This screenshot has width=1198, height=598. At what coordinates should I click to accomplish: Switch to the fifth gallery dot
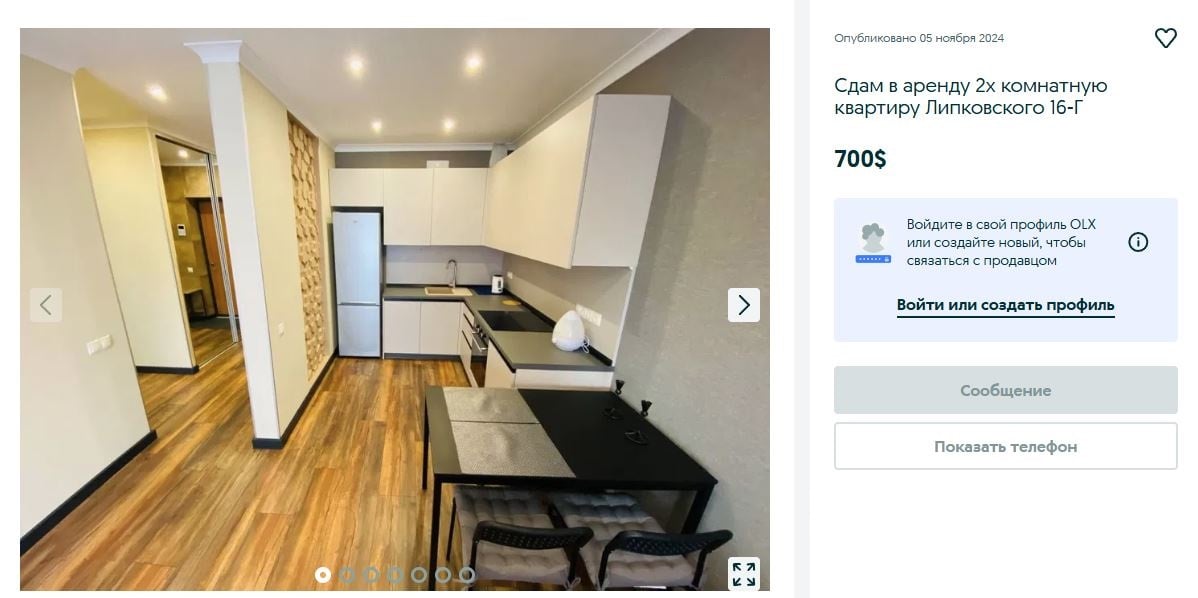point(419,574)
